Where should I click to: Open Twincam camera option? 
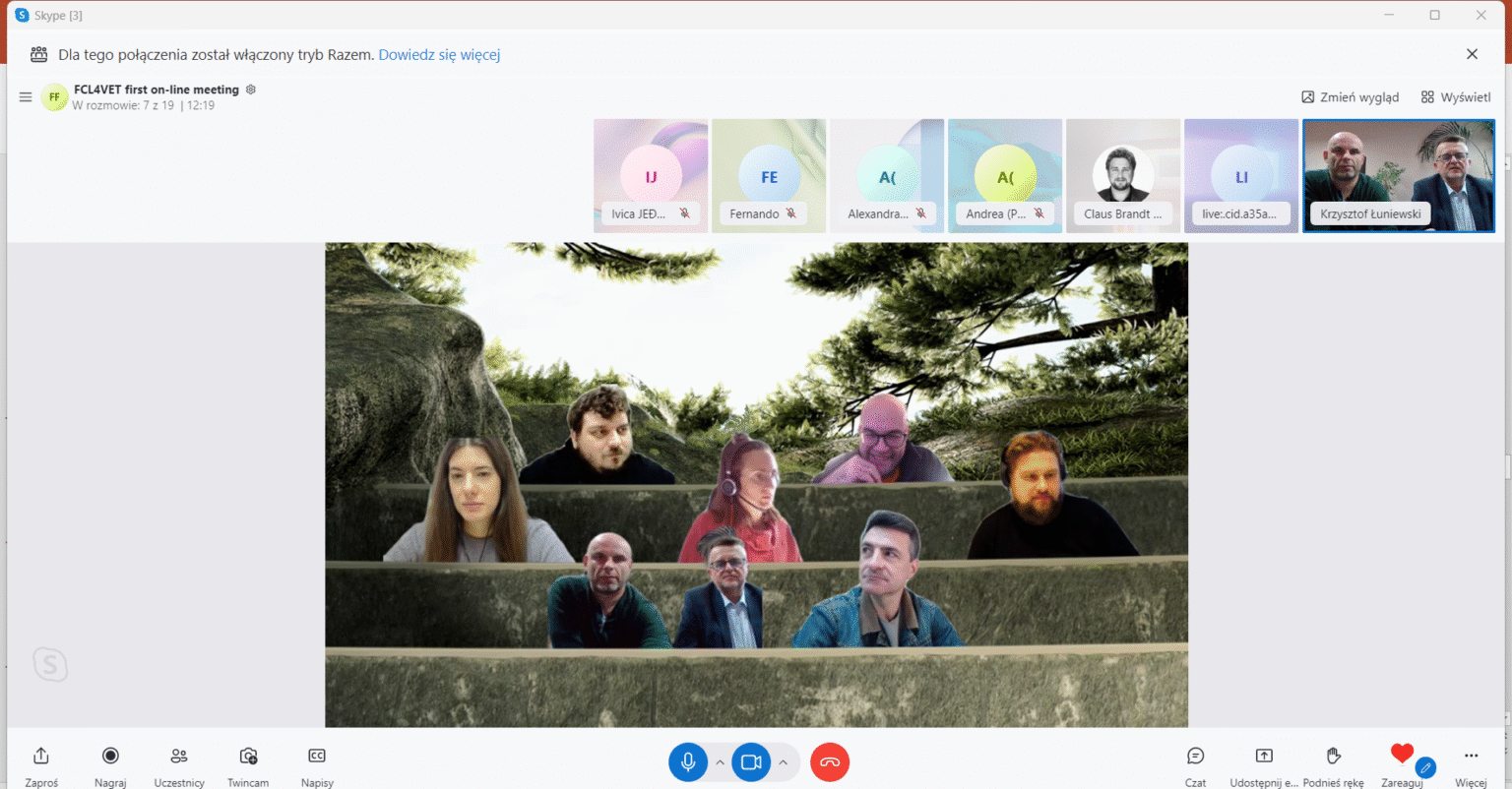(248, 757)
